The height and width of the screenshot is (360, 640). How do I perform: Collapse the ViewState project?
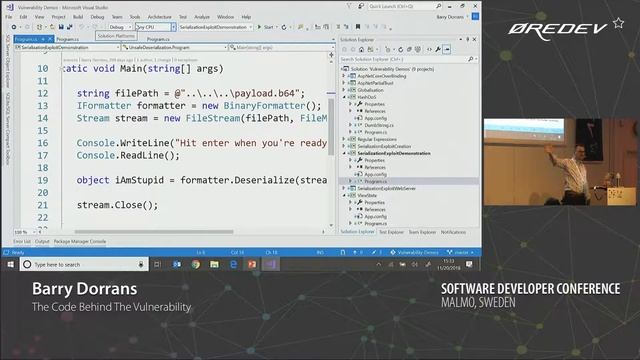pyautogui.click(x=344, y=196)
